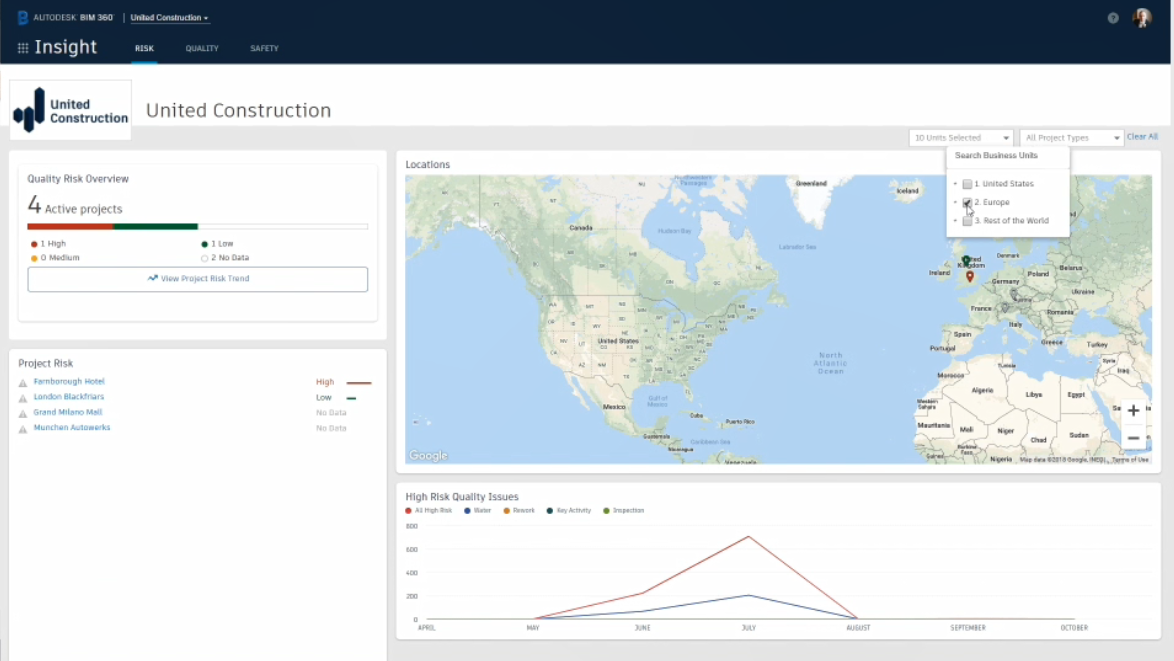Click the map zoom out minus button

[x=1133, y=439]
